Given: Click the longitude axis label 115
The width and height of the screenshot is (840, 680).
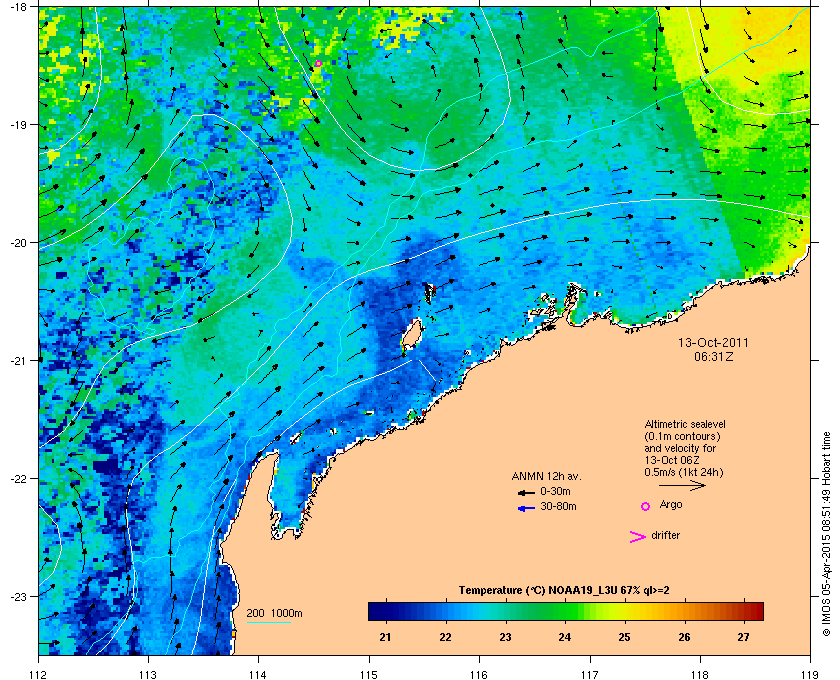Looking at the screenshot, I should [369, 674].
